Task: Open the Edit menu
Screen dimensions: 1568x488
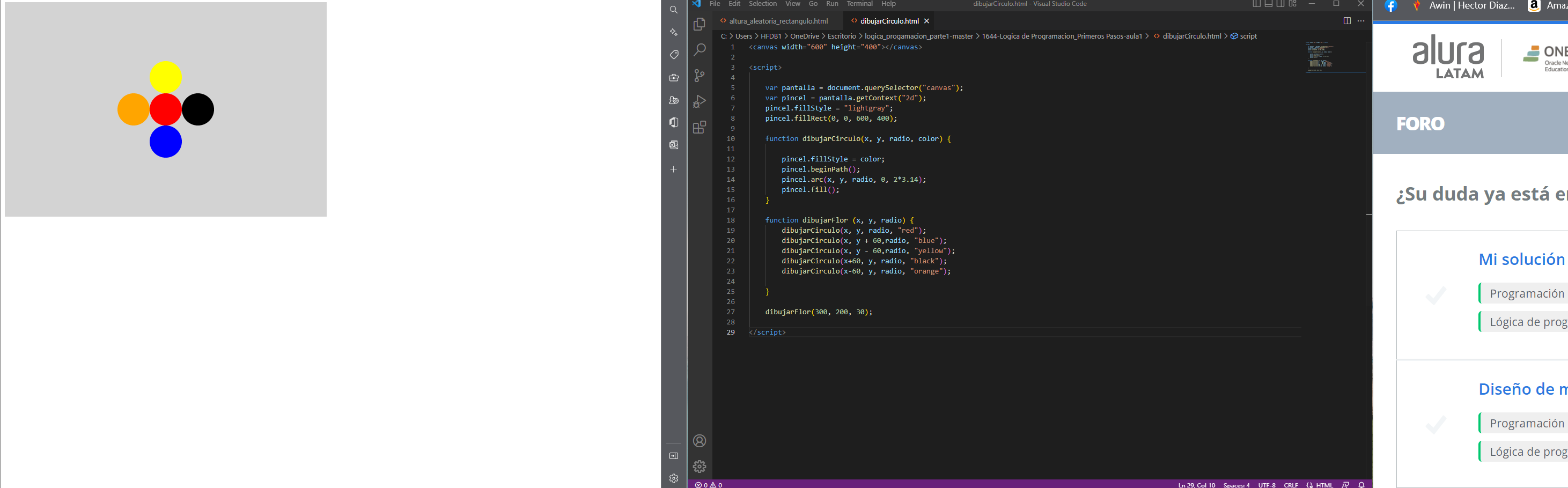Action: (734, 4)
